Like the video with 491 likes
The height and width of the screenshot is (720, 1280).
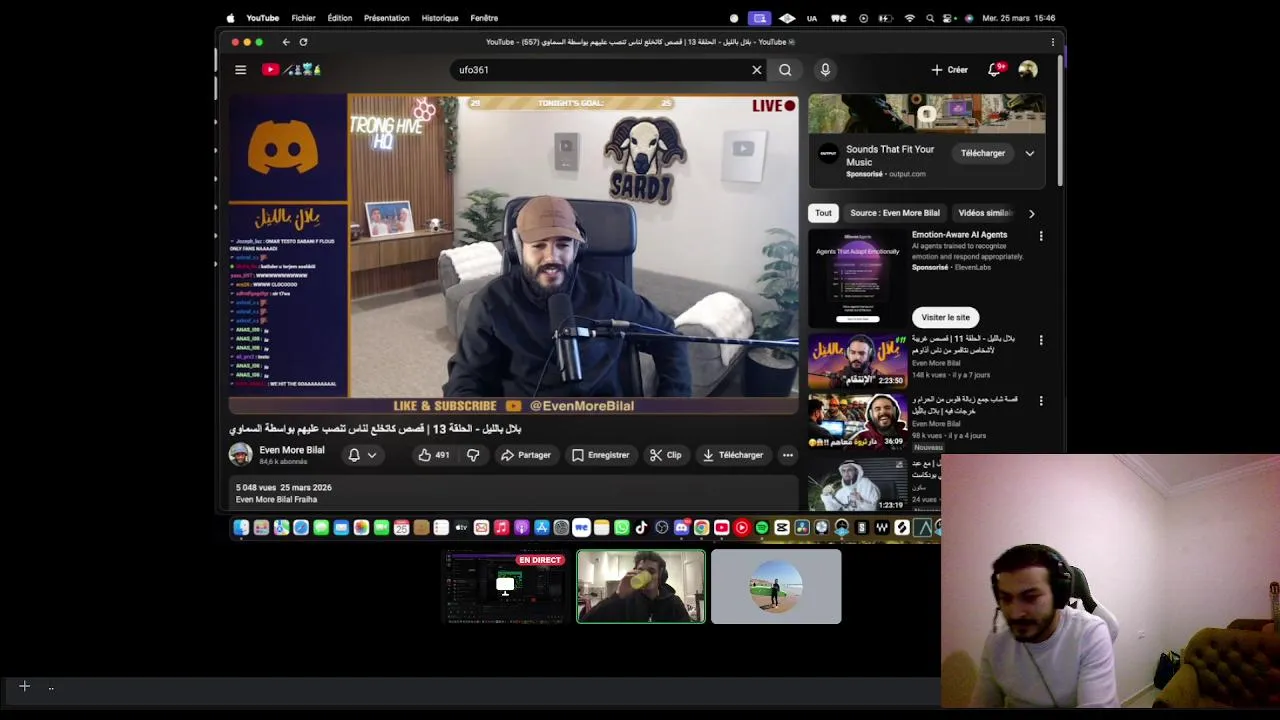coord(433,455)
